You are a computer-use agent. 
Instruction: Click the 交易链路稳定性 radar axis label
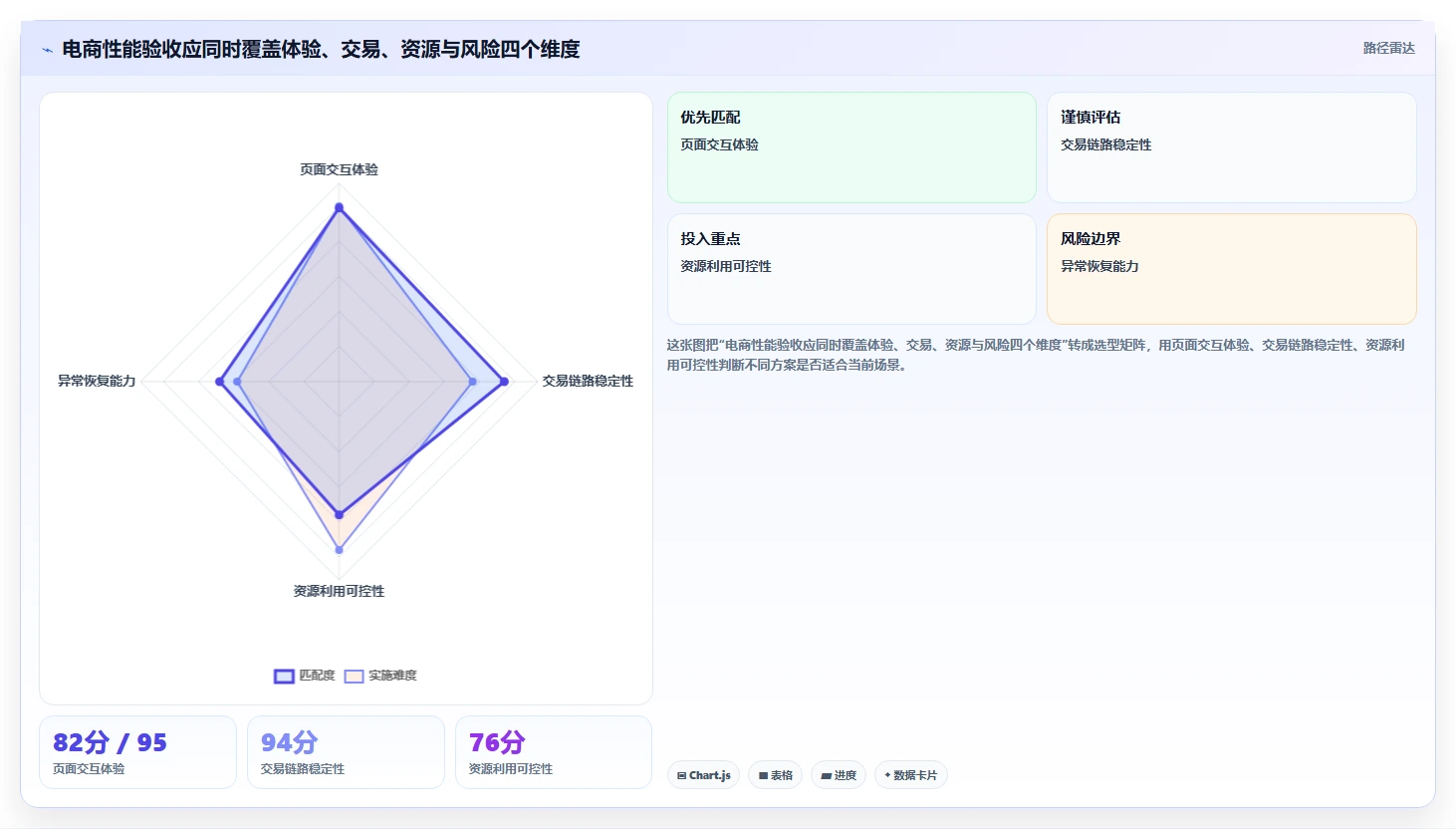tap(588, 381)
